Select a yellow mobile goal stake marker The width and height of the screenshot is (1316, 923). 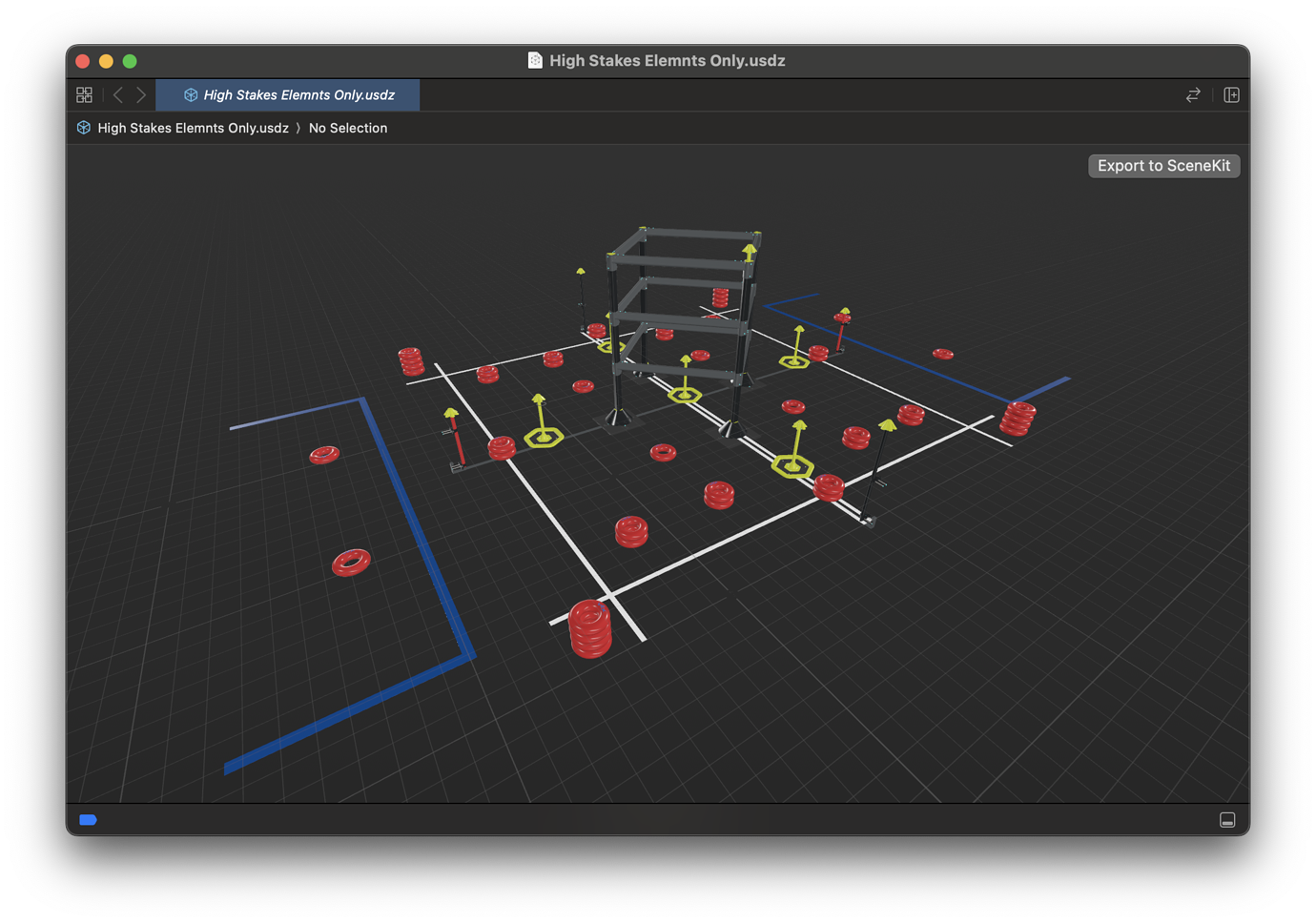tap(794, 465)
